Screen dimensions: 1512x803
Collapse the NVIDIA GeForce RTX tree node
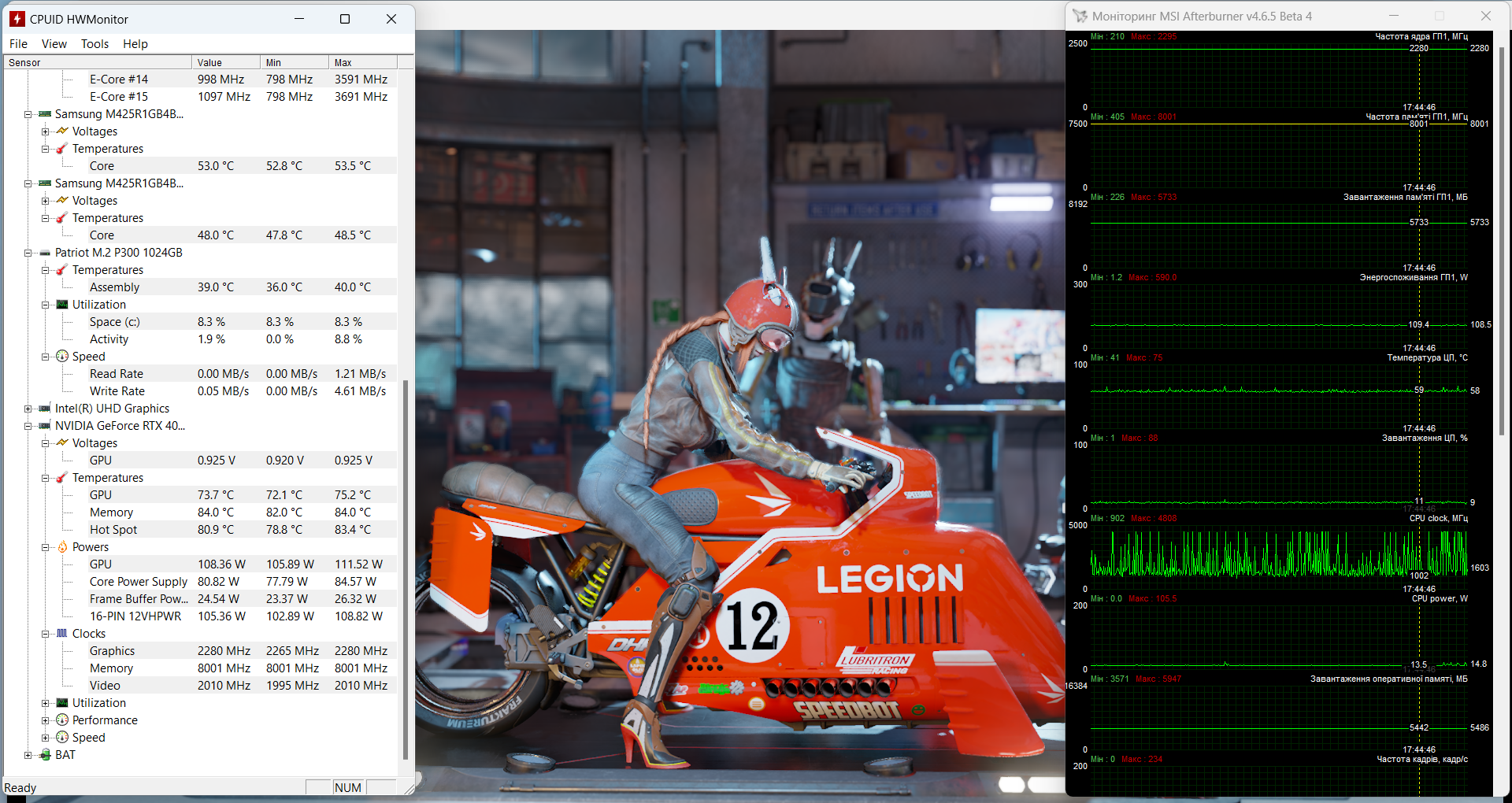(28, 426)
